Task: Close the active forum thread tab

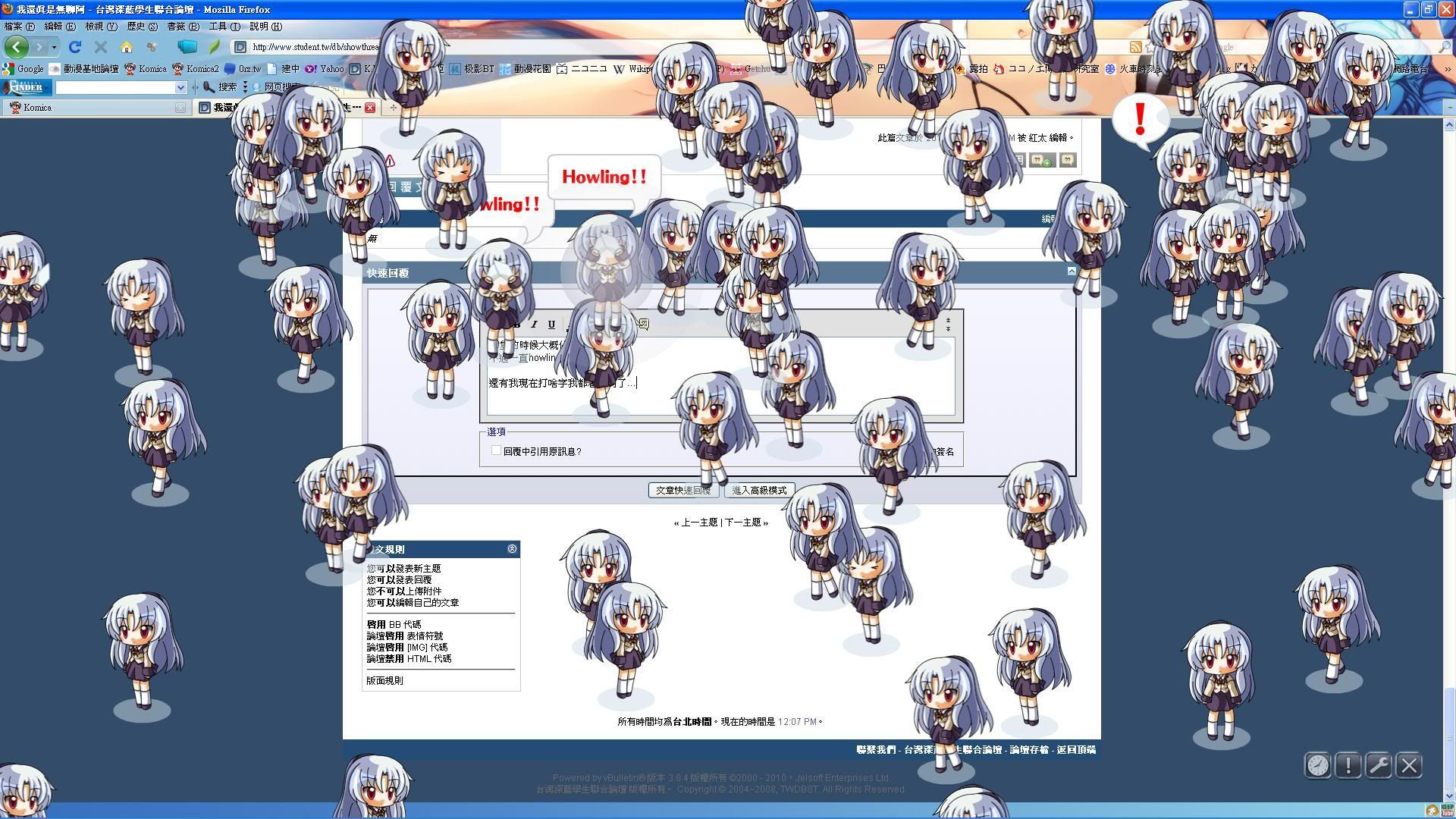Action: (x=370, y=108)
